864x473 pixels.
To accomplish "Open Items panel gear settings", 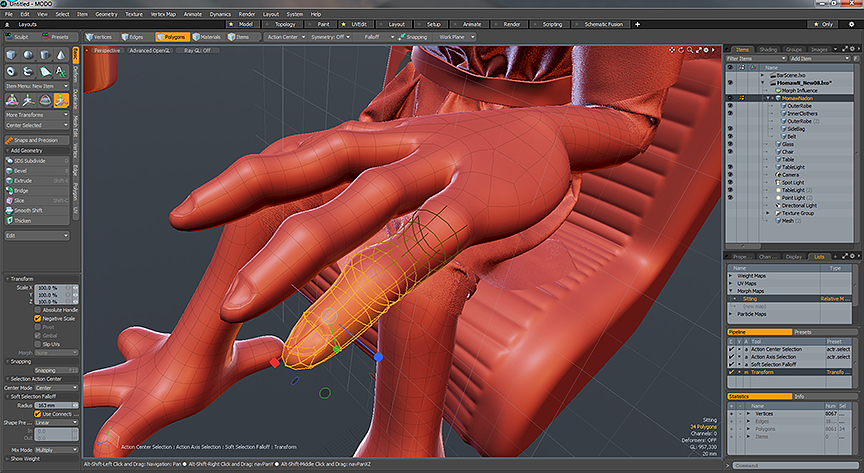I will (x=852, y=49).
